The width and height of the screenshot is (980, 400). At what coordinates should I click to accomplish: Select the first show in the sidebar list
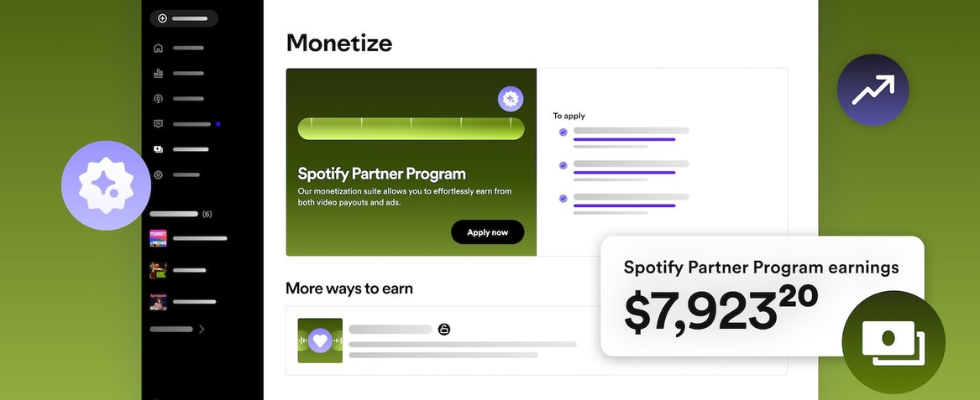pos(158,239)
